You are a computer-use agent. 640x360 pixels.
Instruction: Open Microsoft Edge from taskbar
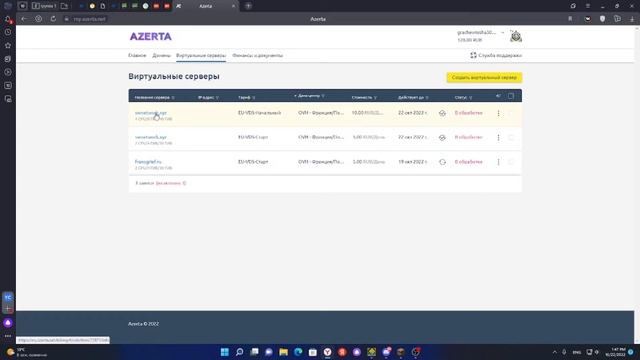[298, 352]
